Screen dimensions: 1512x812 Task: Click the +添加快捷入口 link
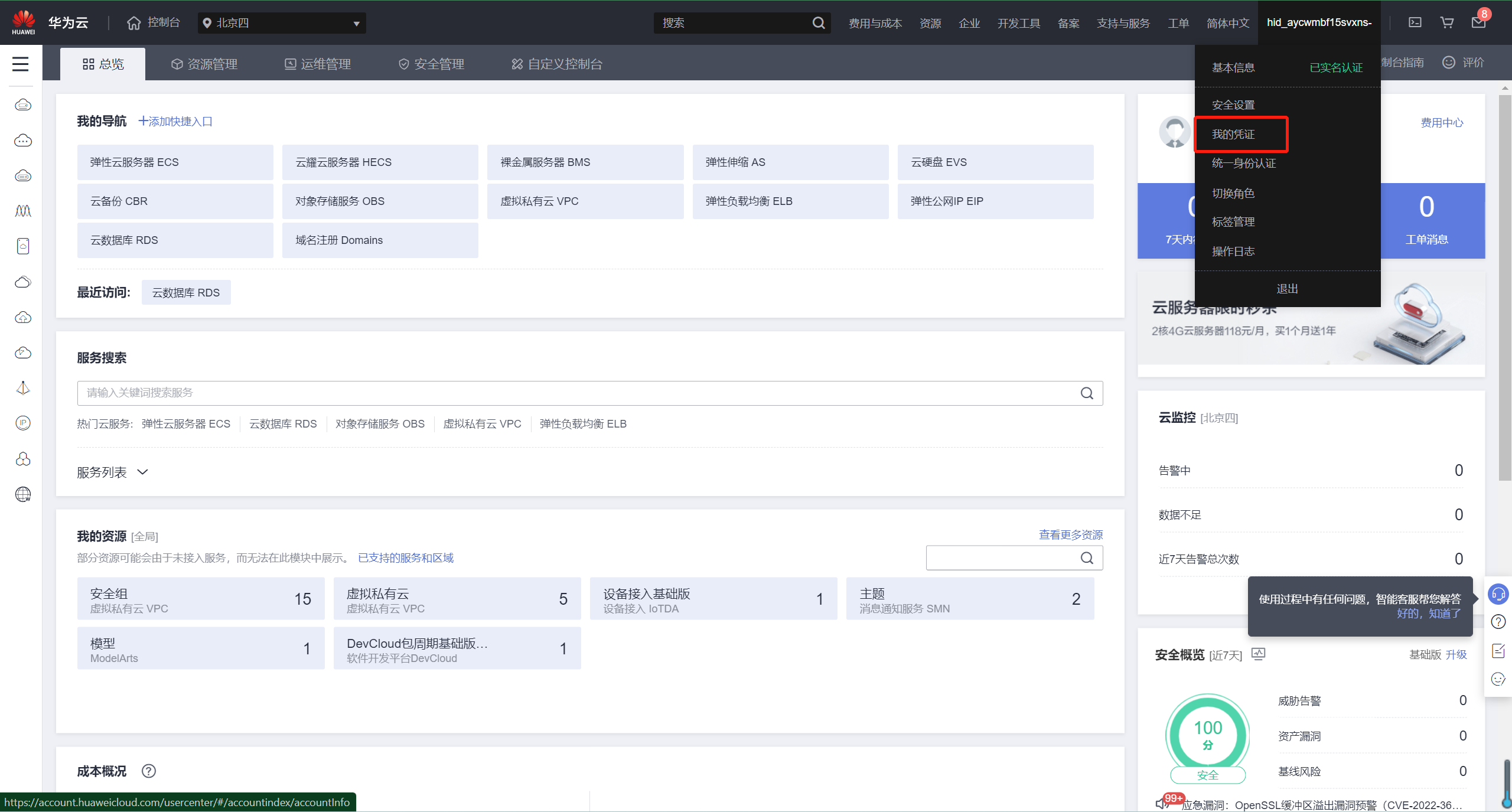175,121
